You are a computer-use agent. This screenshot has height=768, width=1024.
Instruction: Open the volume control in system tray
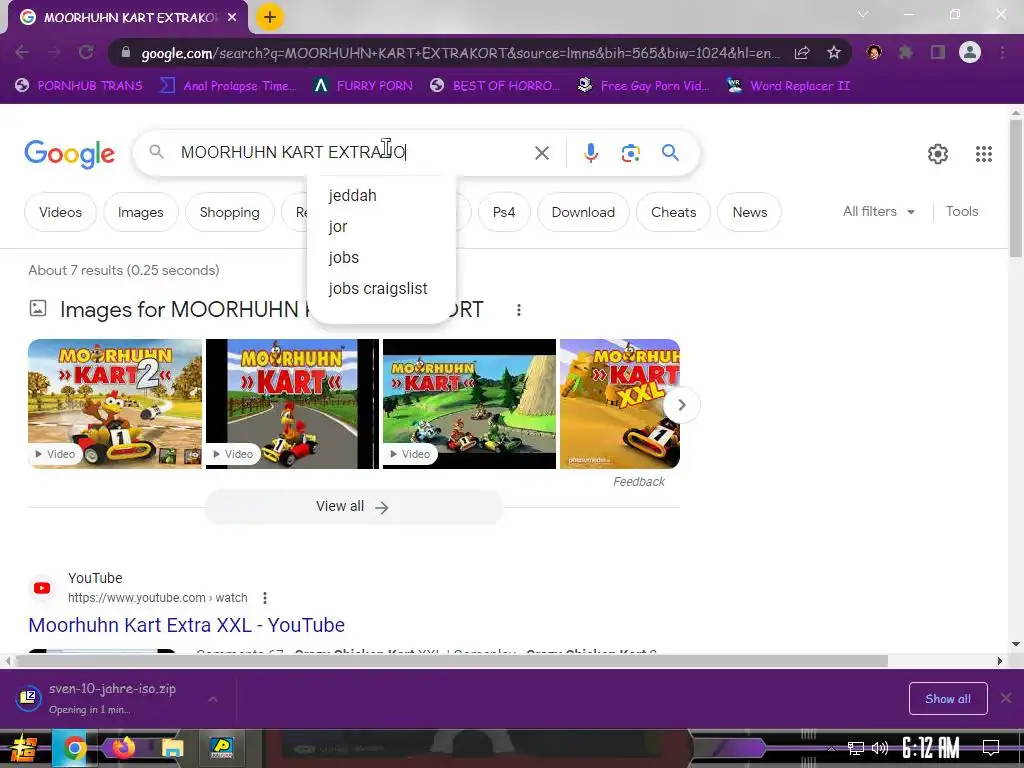point(880,748)
